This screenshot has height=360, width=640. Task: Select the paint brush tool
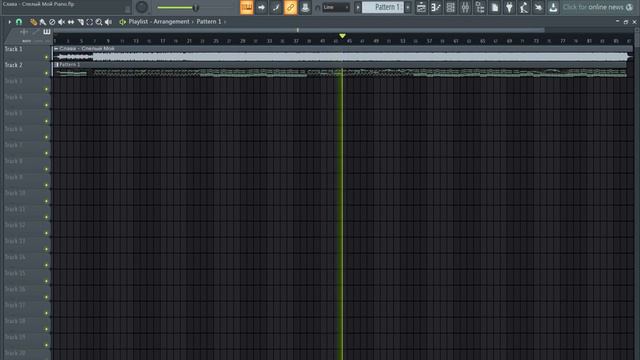(x=43, y=22)
